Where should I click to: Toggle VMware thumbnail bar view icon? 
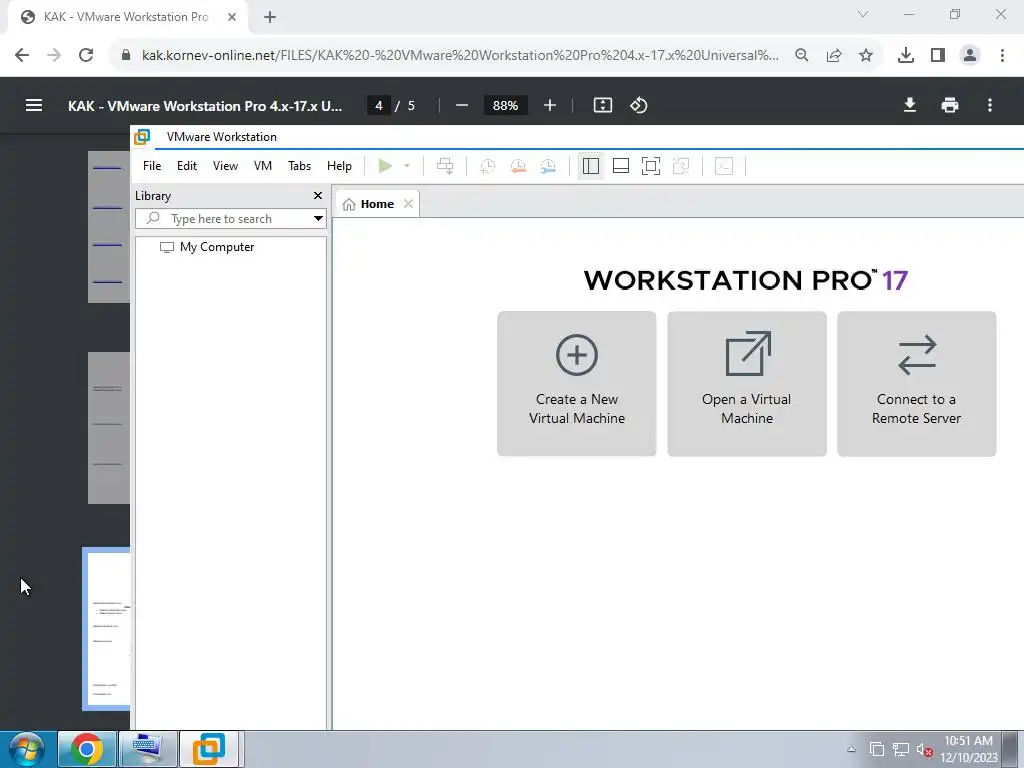pyautogui.click(x=621, y=166)
